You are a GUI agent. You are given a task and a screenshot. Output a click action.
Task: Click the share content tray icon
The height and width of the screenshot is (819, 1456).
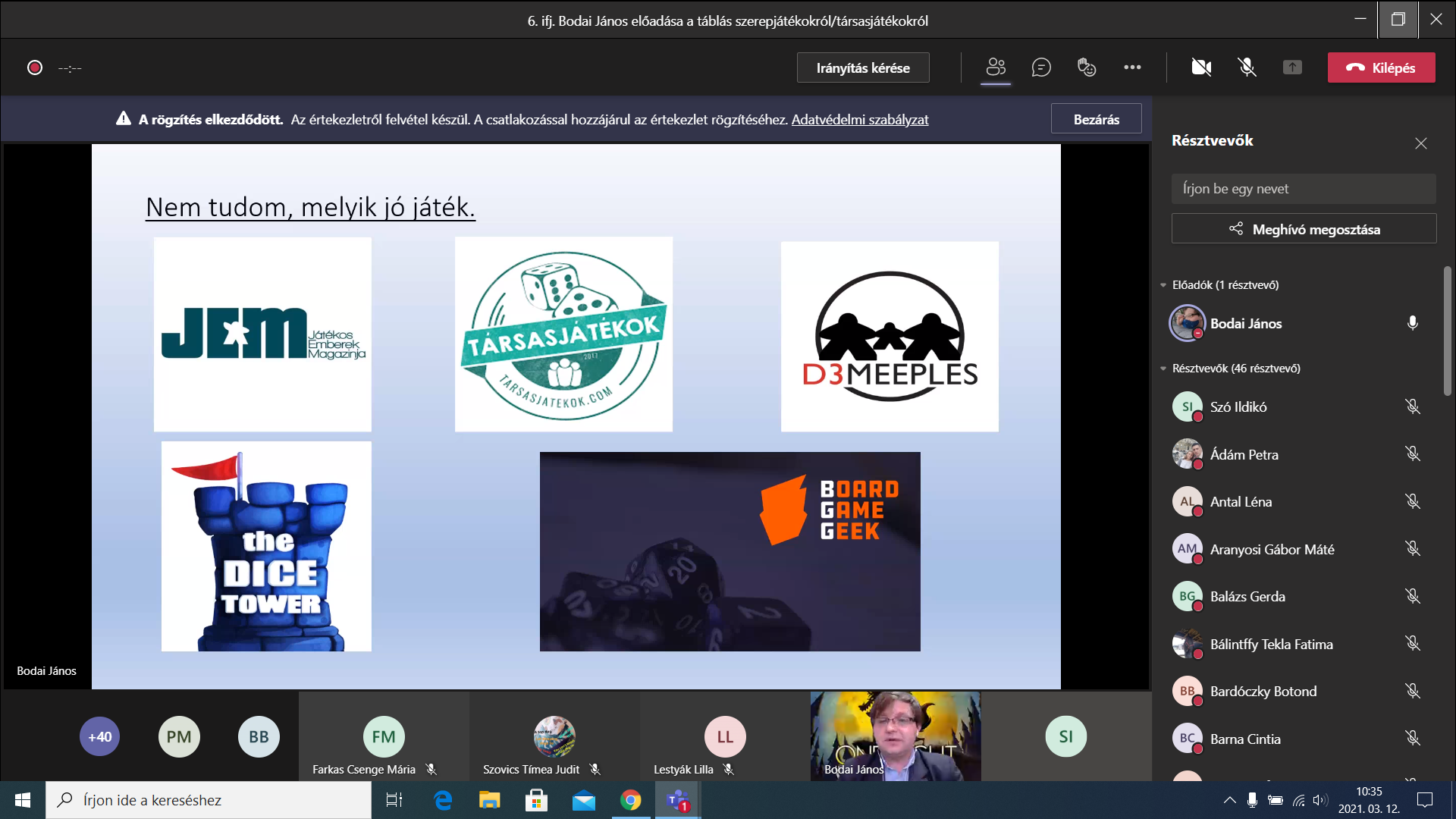click(x=1292, y=67)
